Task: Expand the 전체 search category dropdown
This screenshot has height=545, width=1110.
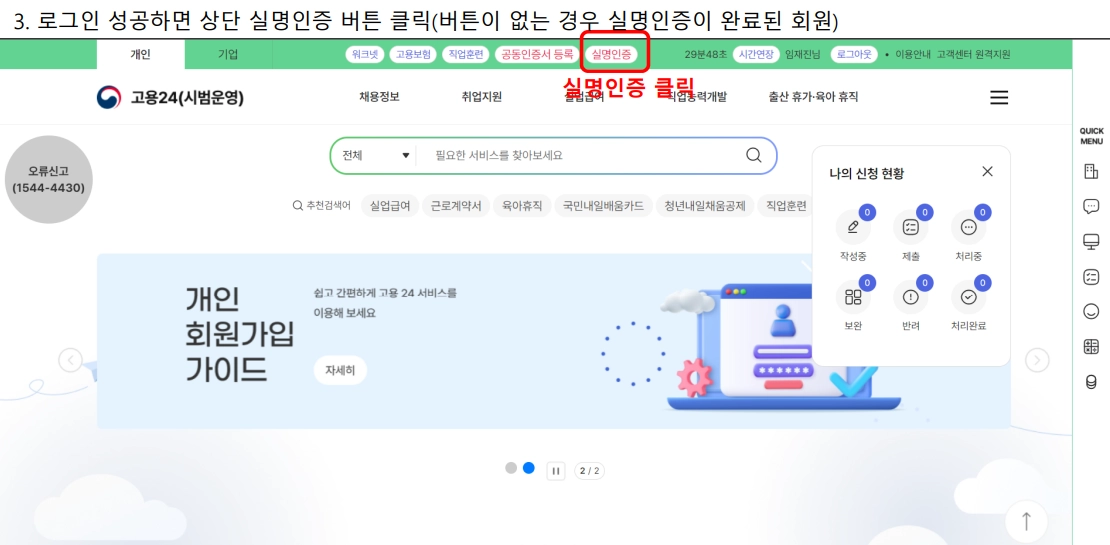Action: tap(376, 155)
